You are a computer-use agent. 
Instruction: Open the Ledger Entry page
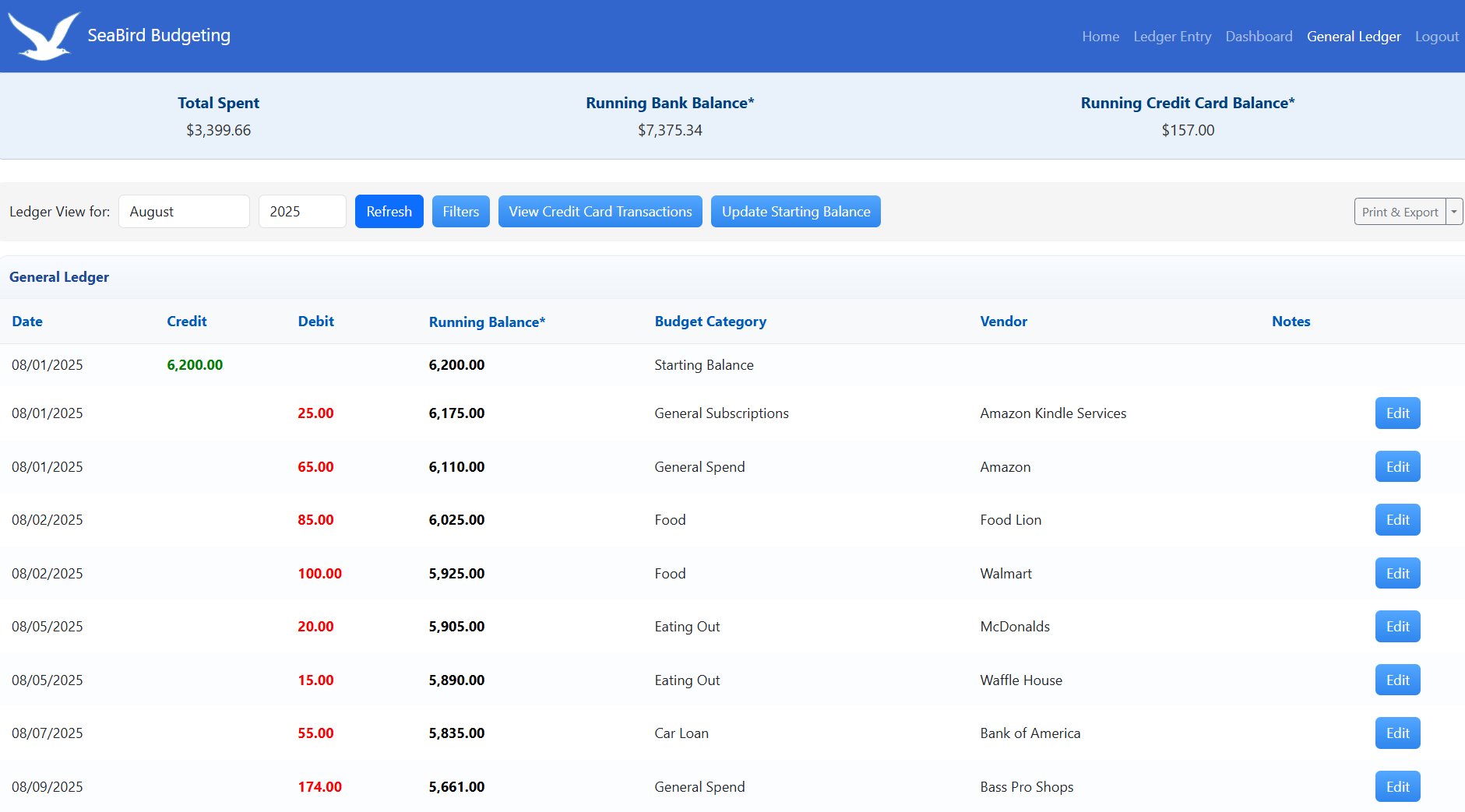(x=1172, y=37)
